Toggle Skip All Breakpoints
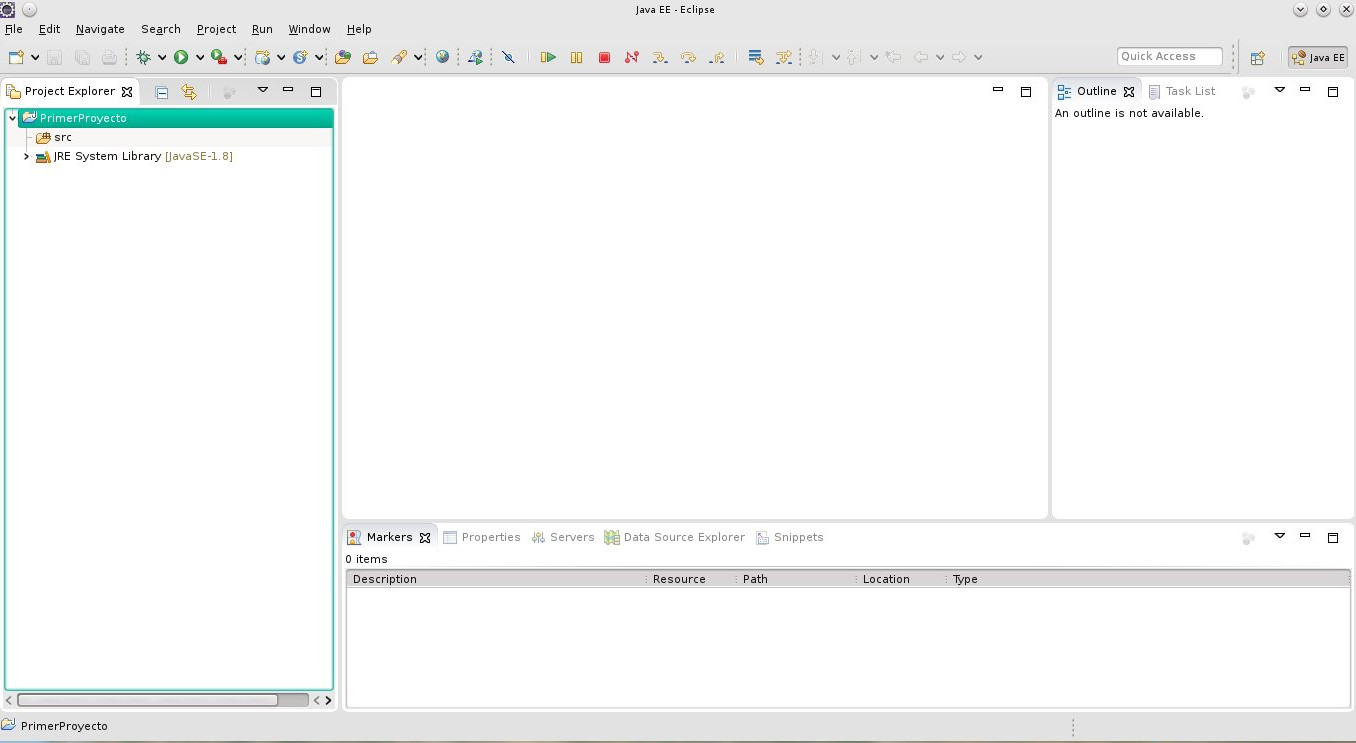 tap(509, 57)
